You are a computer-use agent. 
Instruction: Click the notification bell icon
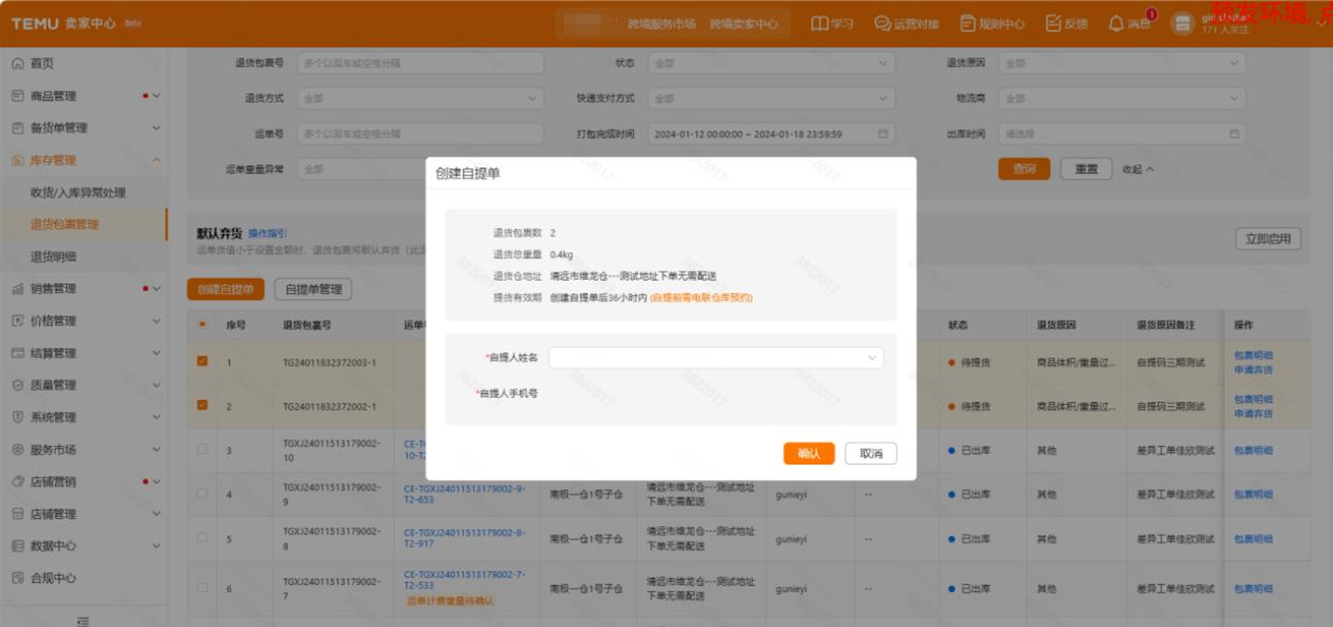pos(1116,23)
